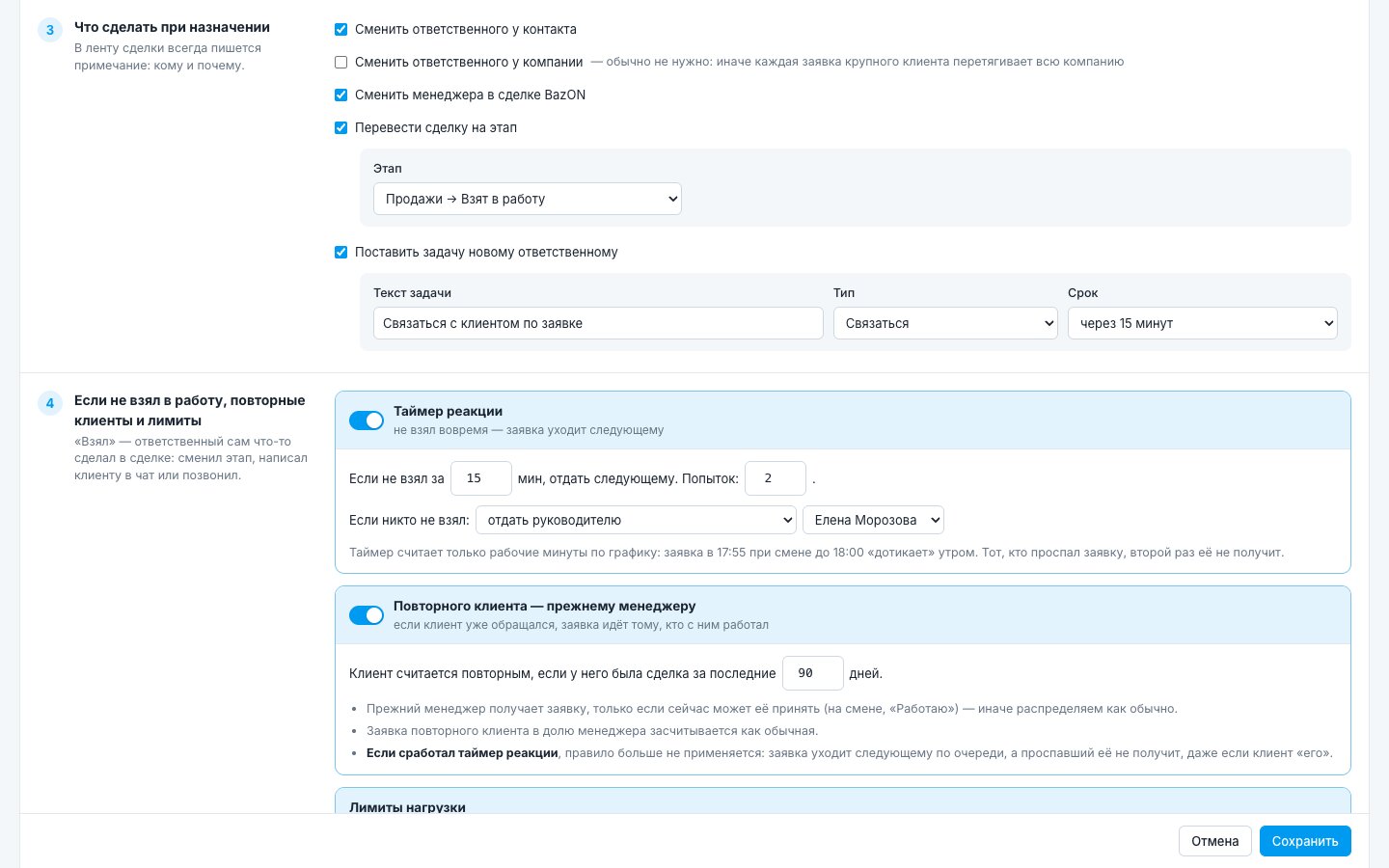Click the days field showing 90
This screenshot has height=868, width=1389.
(x=813, y=673)
